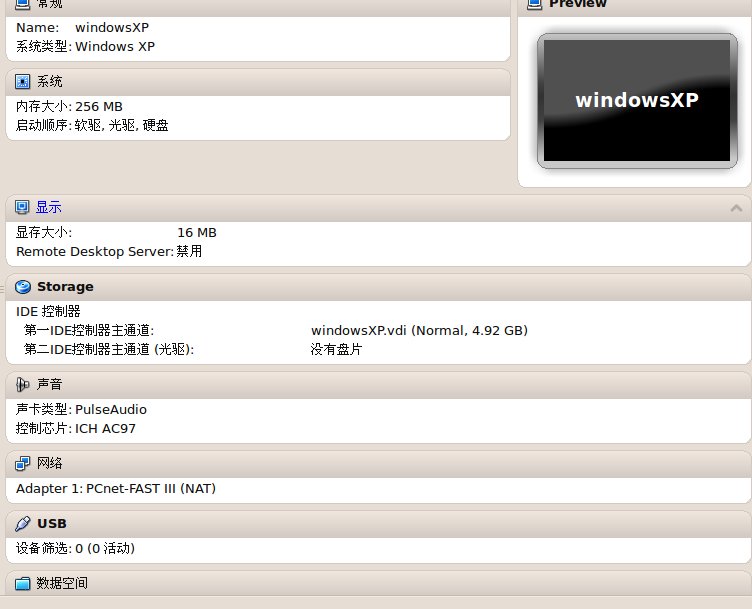Viewport: 752px width, 609px height.
Task: Collapse the 显示 section with chevron
Action: coord(736,208)
